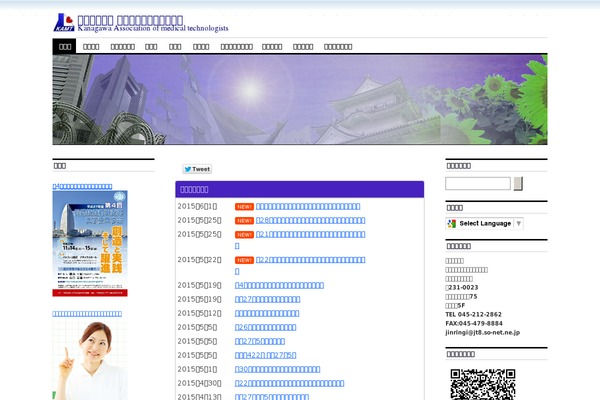Focus the site search input field
600x400 pixels.
[x=478, y=184]
